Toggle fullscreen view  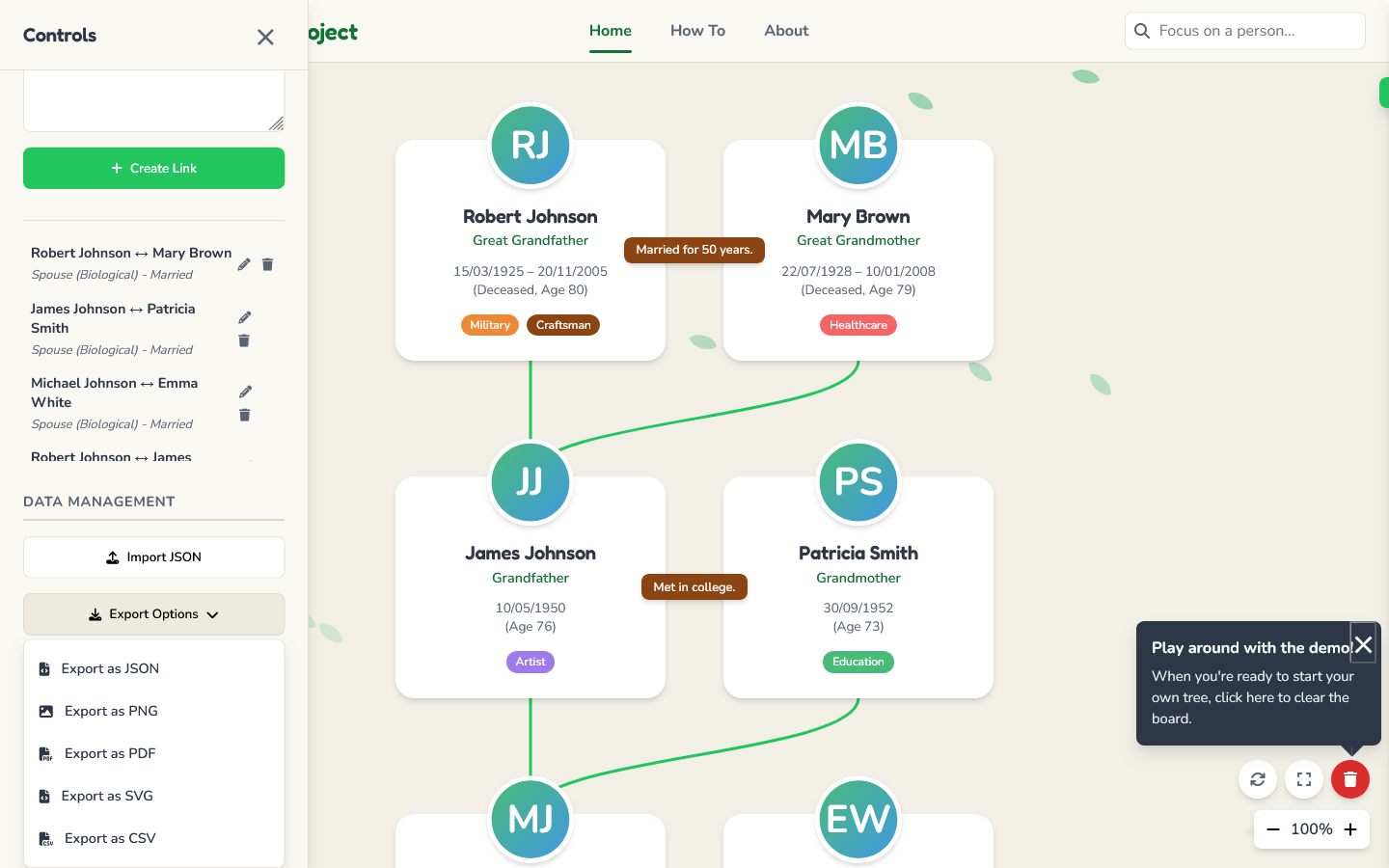(1304, 779)
